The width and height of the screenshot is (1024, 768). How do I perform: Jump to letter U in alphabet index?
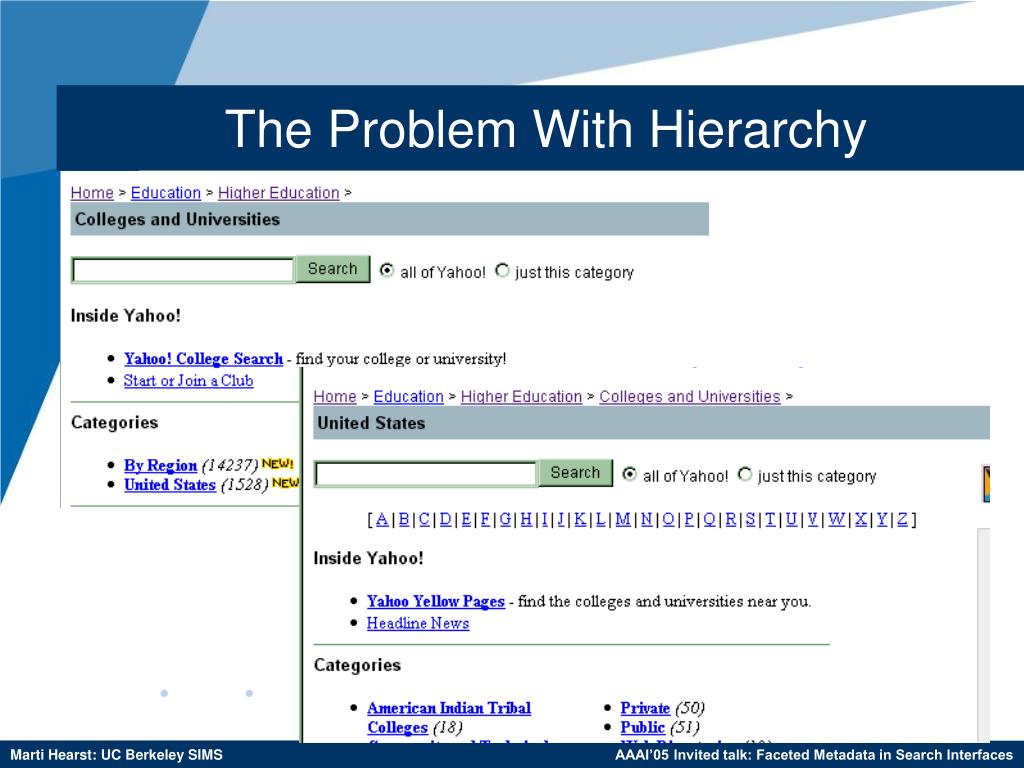coord(791,520)
